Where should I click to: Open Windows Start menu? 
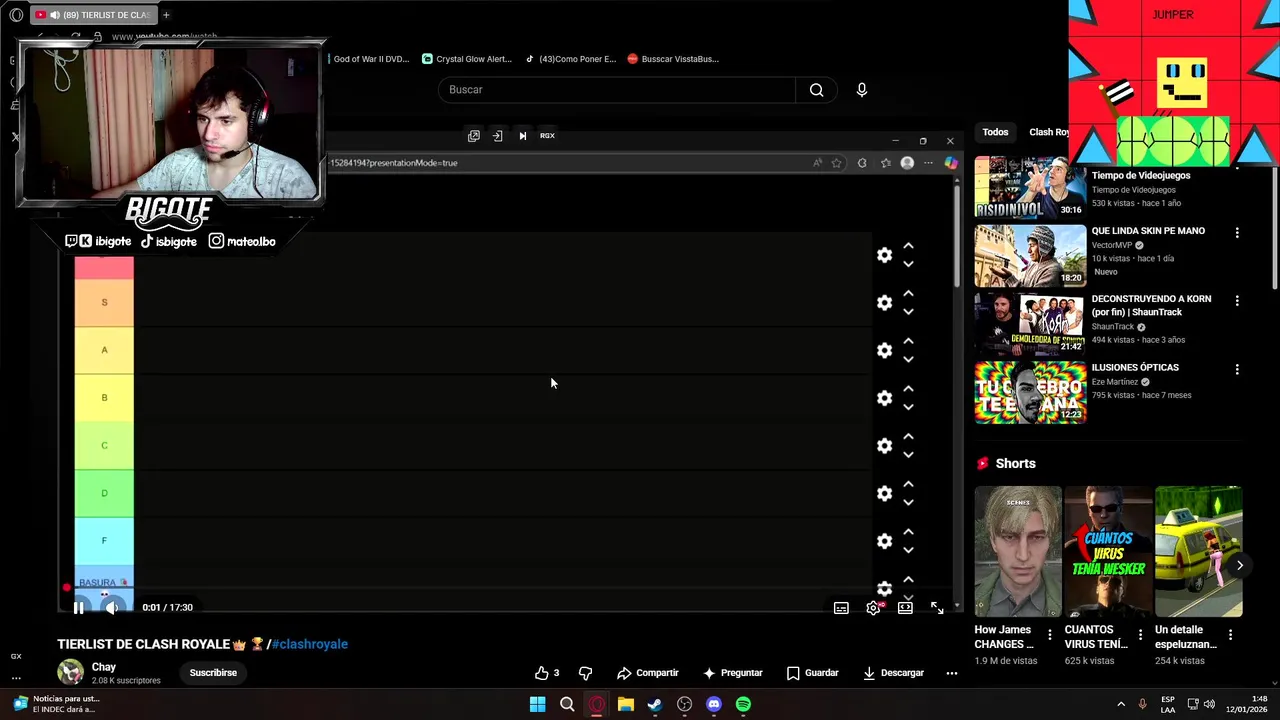(x=537, y=705)
